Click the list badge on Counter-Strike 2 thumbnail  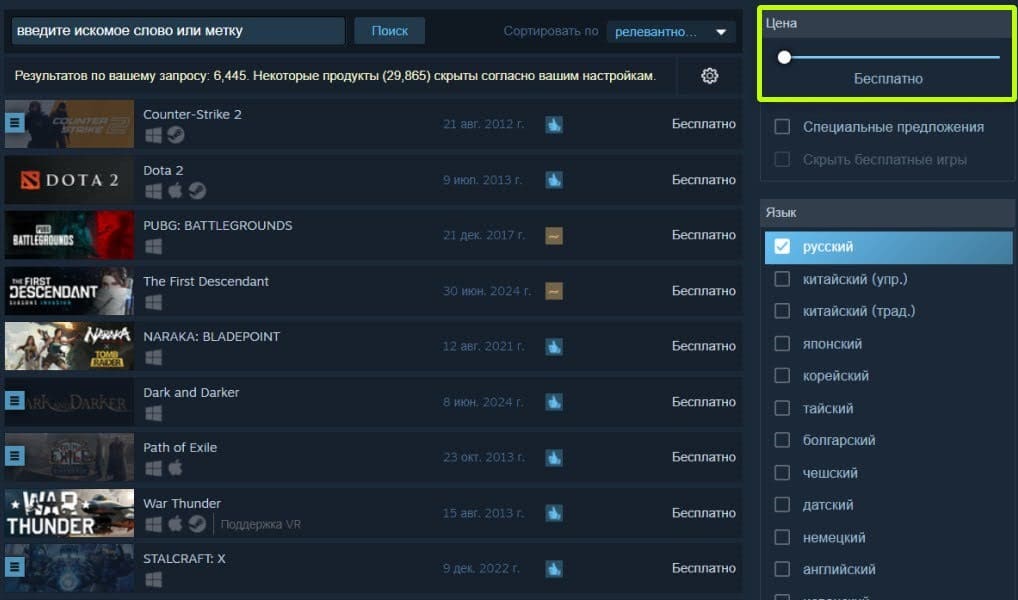pos(14,122)
